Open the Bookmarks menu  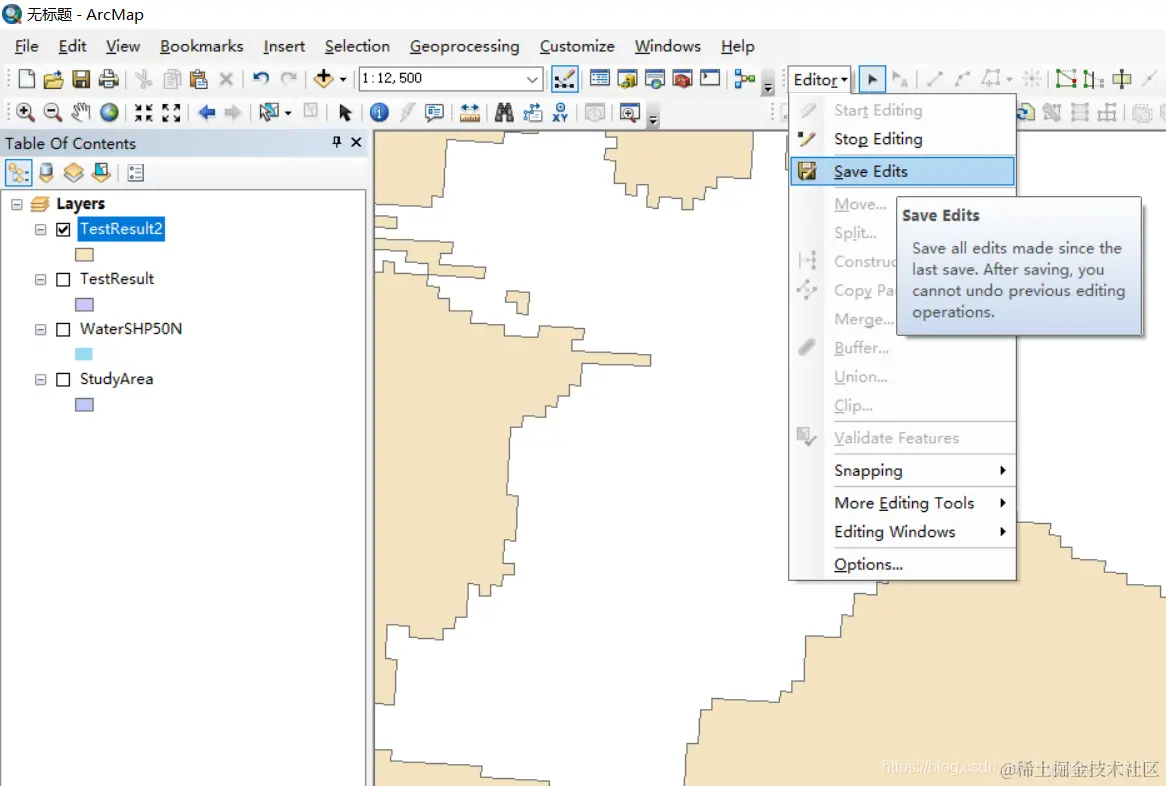click(202, 46)
